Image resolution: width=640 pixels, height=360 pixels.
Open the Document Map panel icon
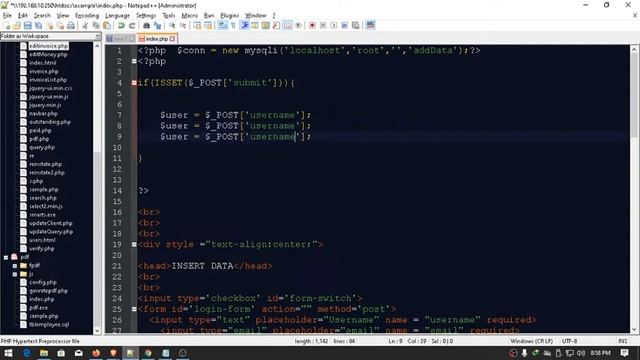coord(265,25)
